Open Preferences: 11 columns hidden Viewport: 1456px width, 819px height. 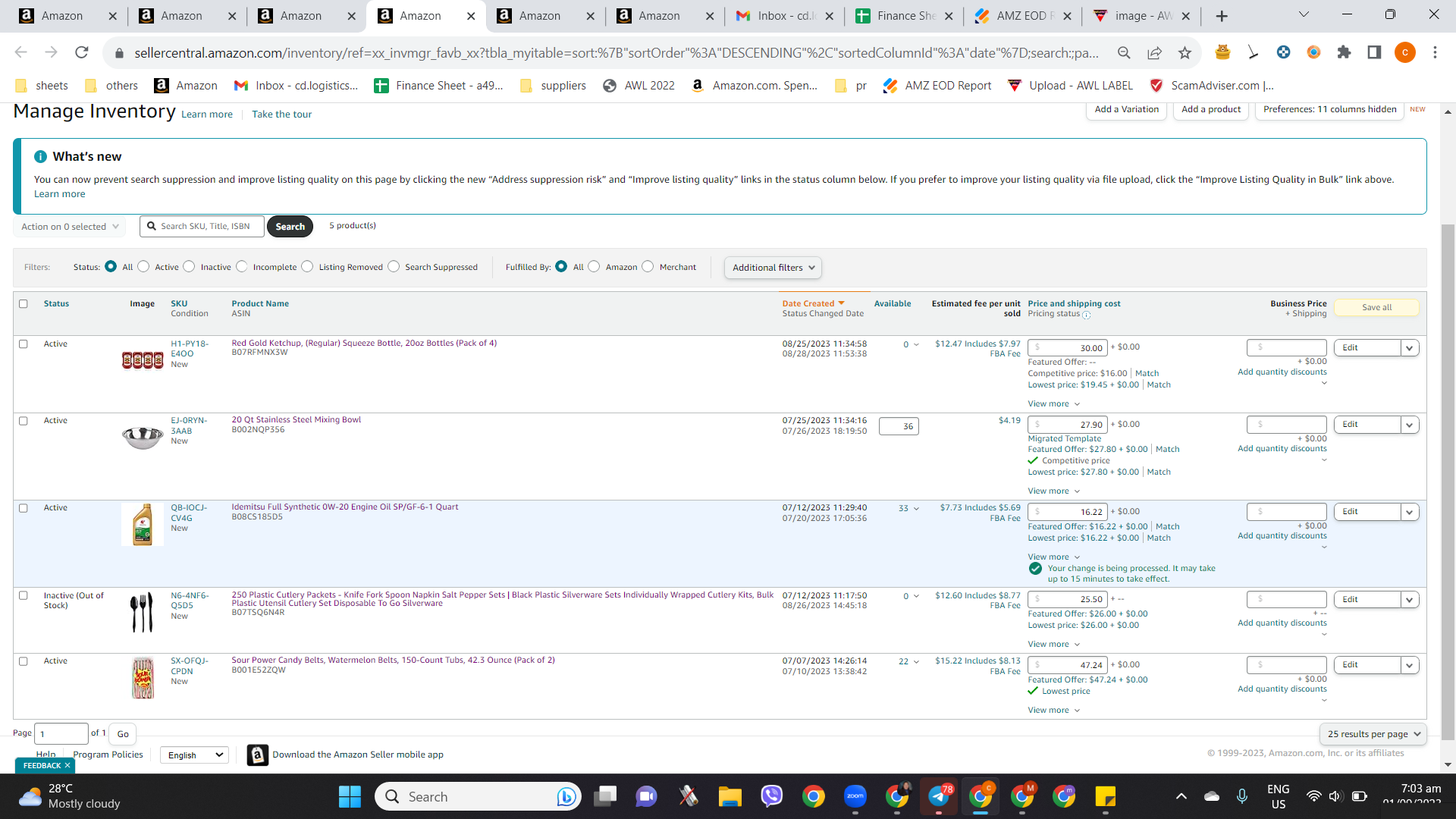(1329, 109)
